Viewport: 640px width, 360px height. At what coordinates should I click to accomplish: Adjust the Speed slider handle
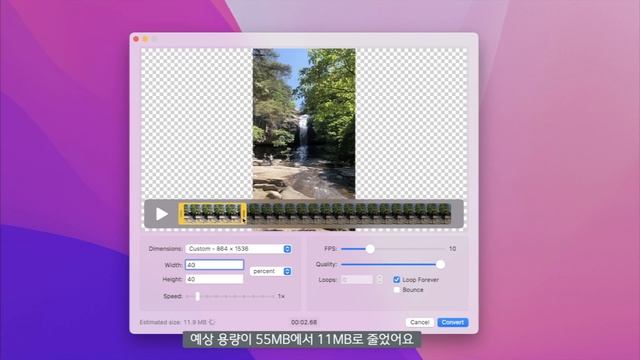pyautogui.click(x=198, y=296)
